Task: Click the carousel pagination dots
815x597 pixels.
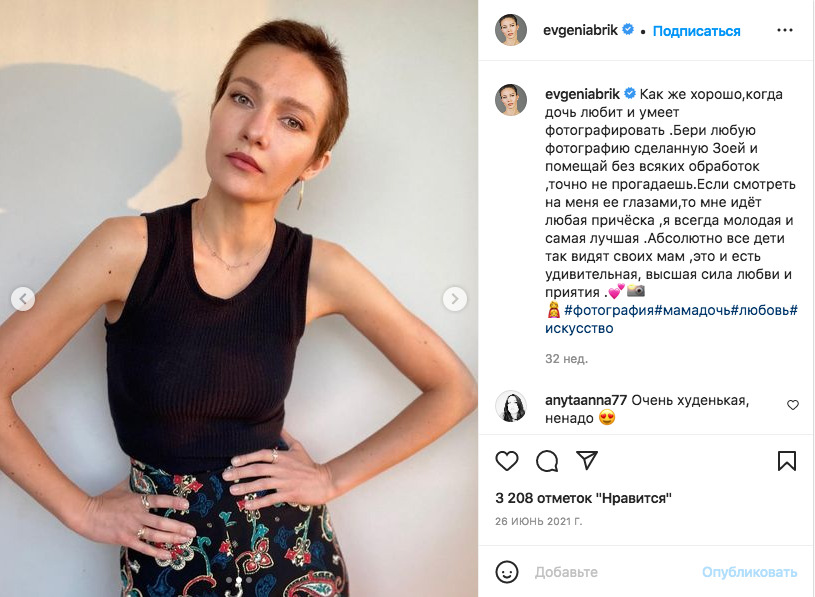Action: [x=239, y=580]
